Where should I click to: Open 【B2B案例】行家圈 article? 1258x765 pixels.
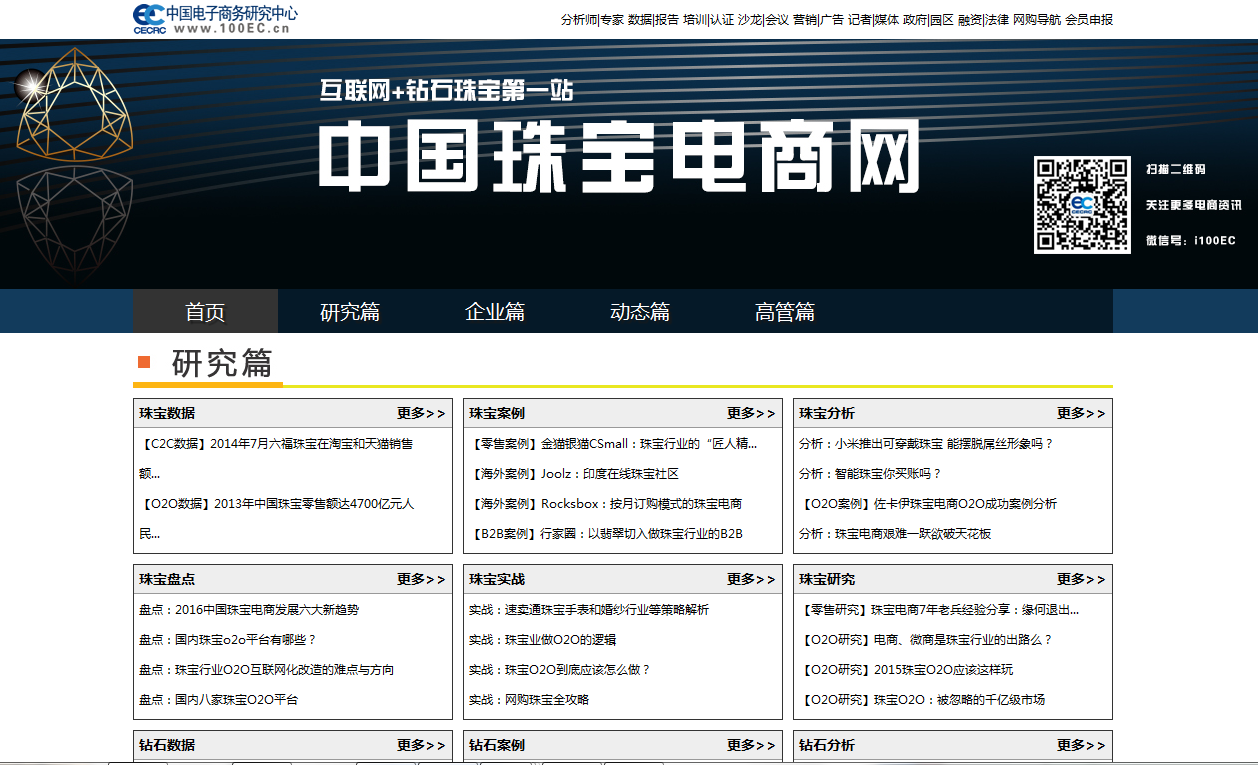point(606,533)
